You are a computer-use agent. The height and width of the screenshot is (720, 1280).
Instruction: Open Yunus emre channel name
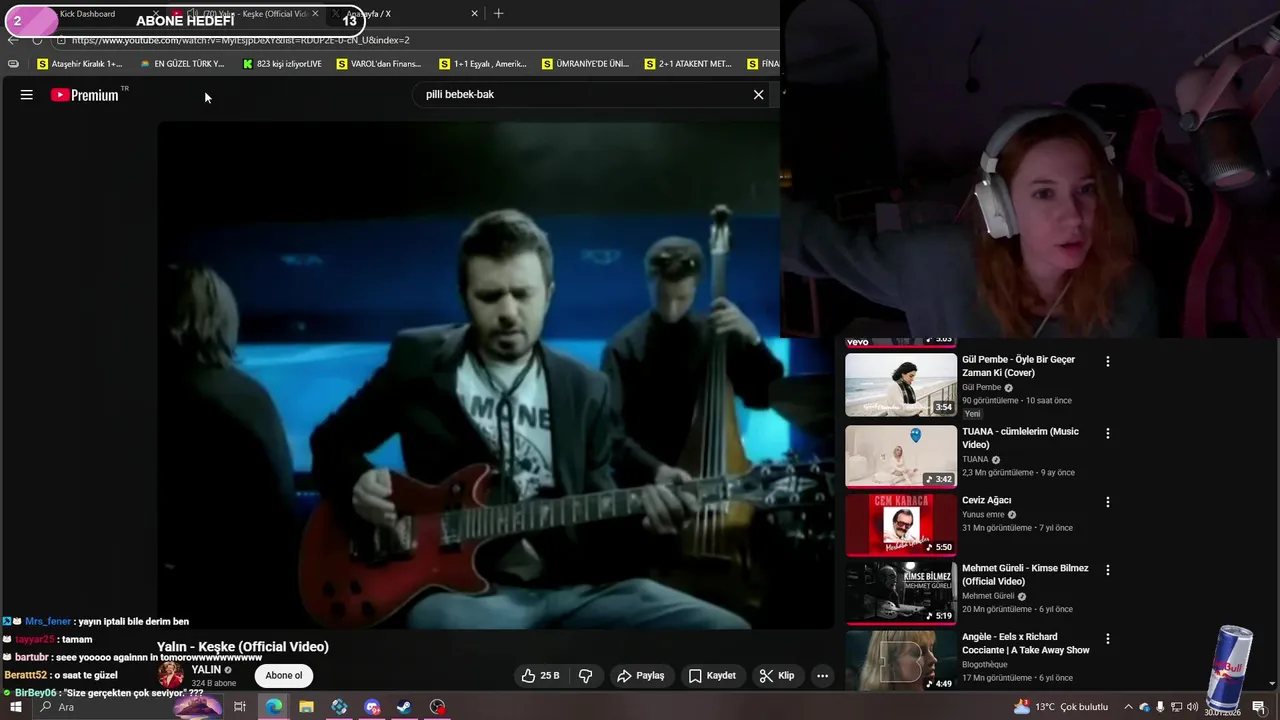pos(983,515)
